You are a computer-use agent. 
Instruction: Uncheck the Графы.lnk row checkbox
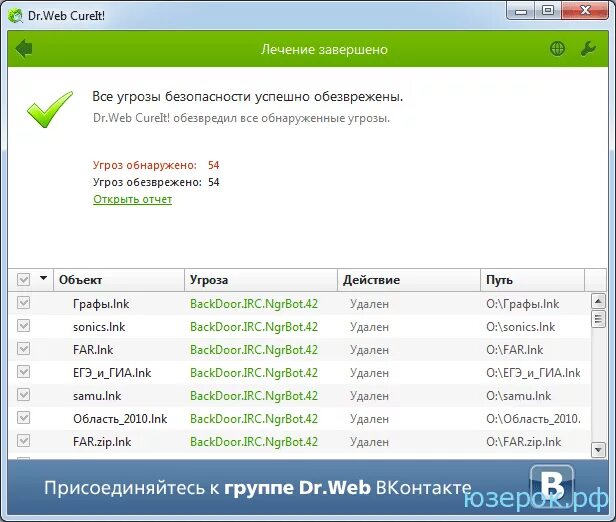[x=24, y=303]
